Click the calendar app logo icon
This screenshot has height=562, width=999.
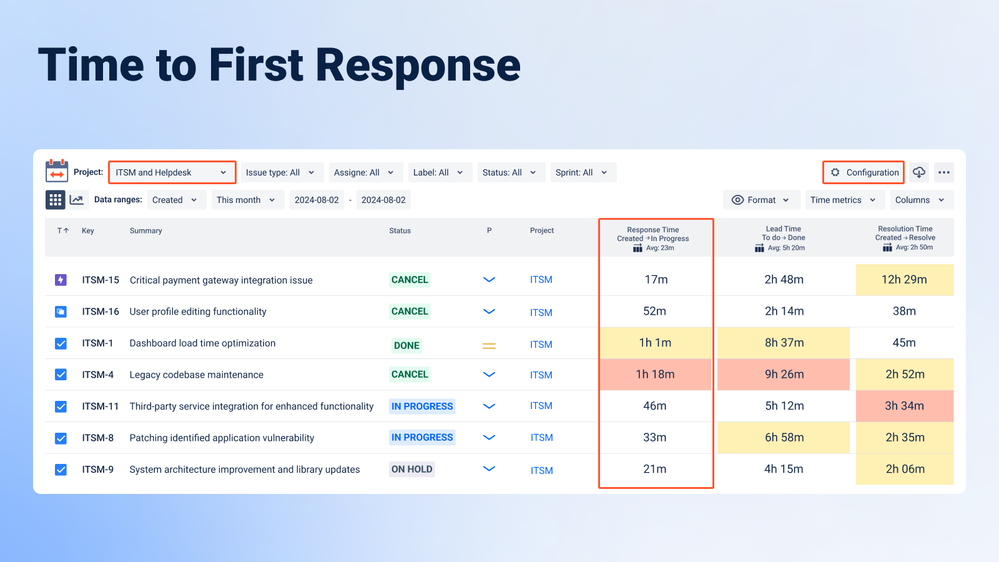click(57, 171)
